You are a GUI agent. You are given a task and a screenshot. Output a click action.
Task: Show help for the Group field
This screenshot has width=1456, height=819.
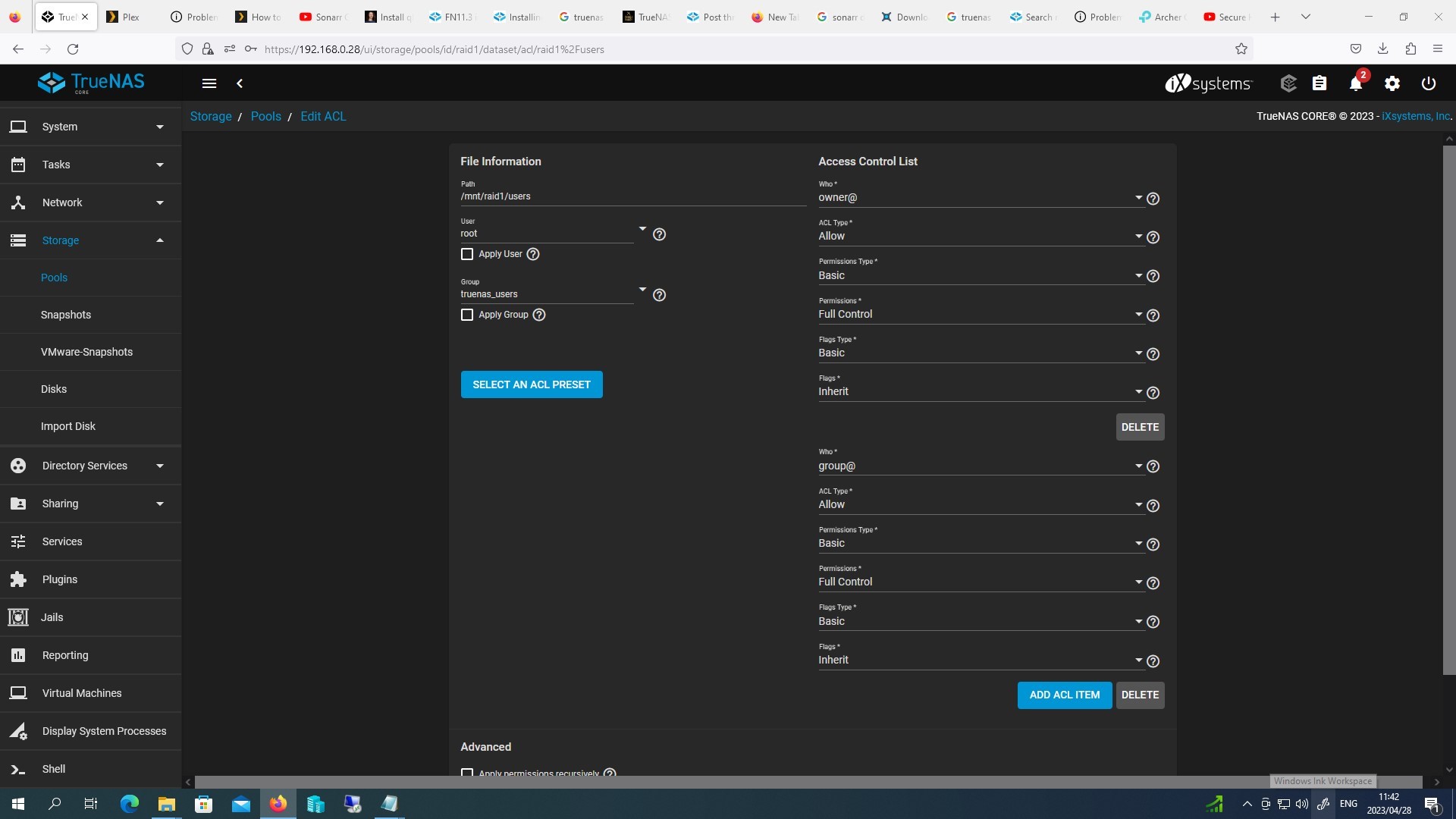click(660, 295)
